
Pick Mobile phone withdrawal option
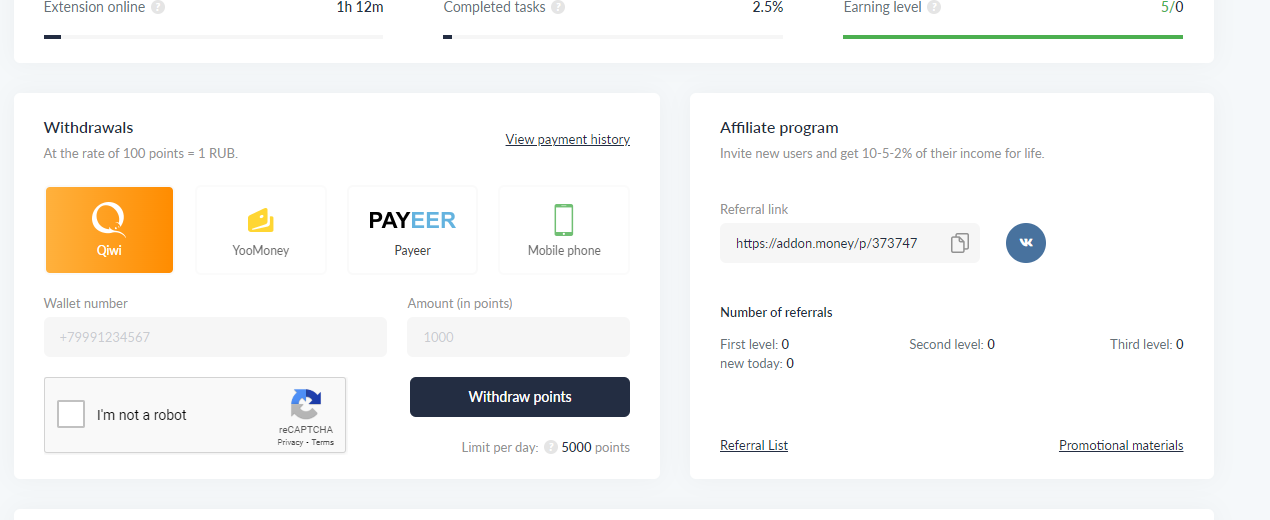pos(564,230)
